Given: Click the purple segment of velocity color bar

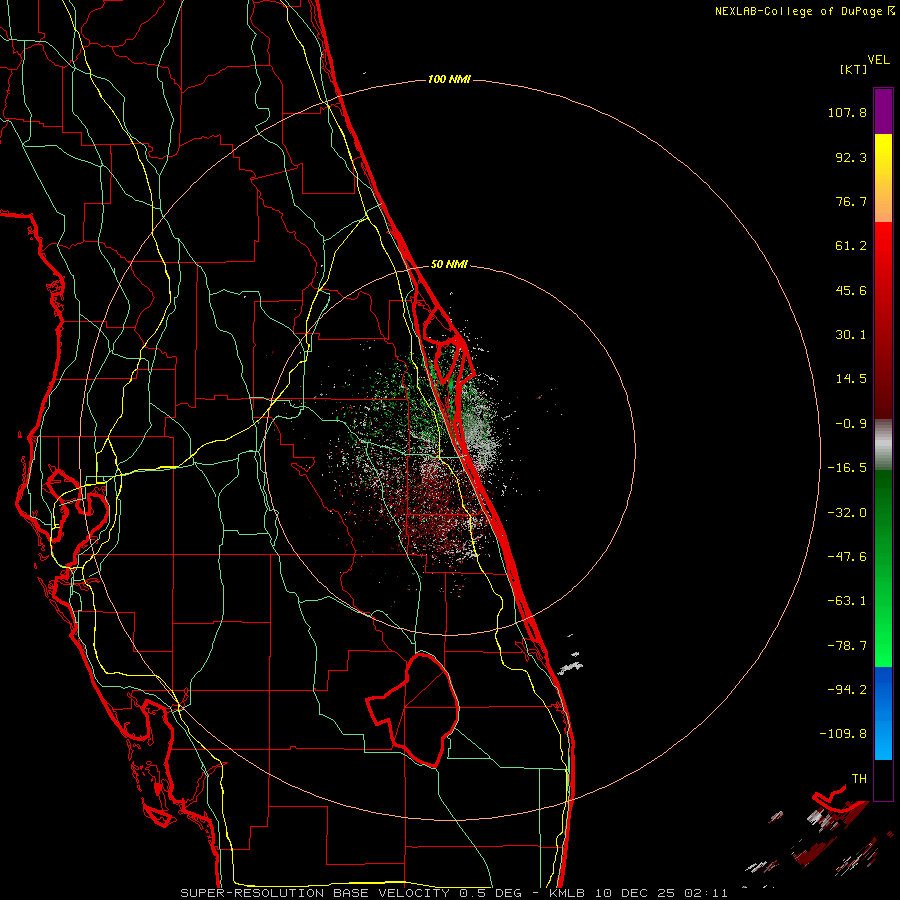Looking at the screenshot, I should click(x=883, y=111).
